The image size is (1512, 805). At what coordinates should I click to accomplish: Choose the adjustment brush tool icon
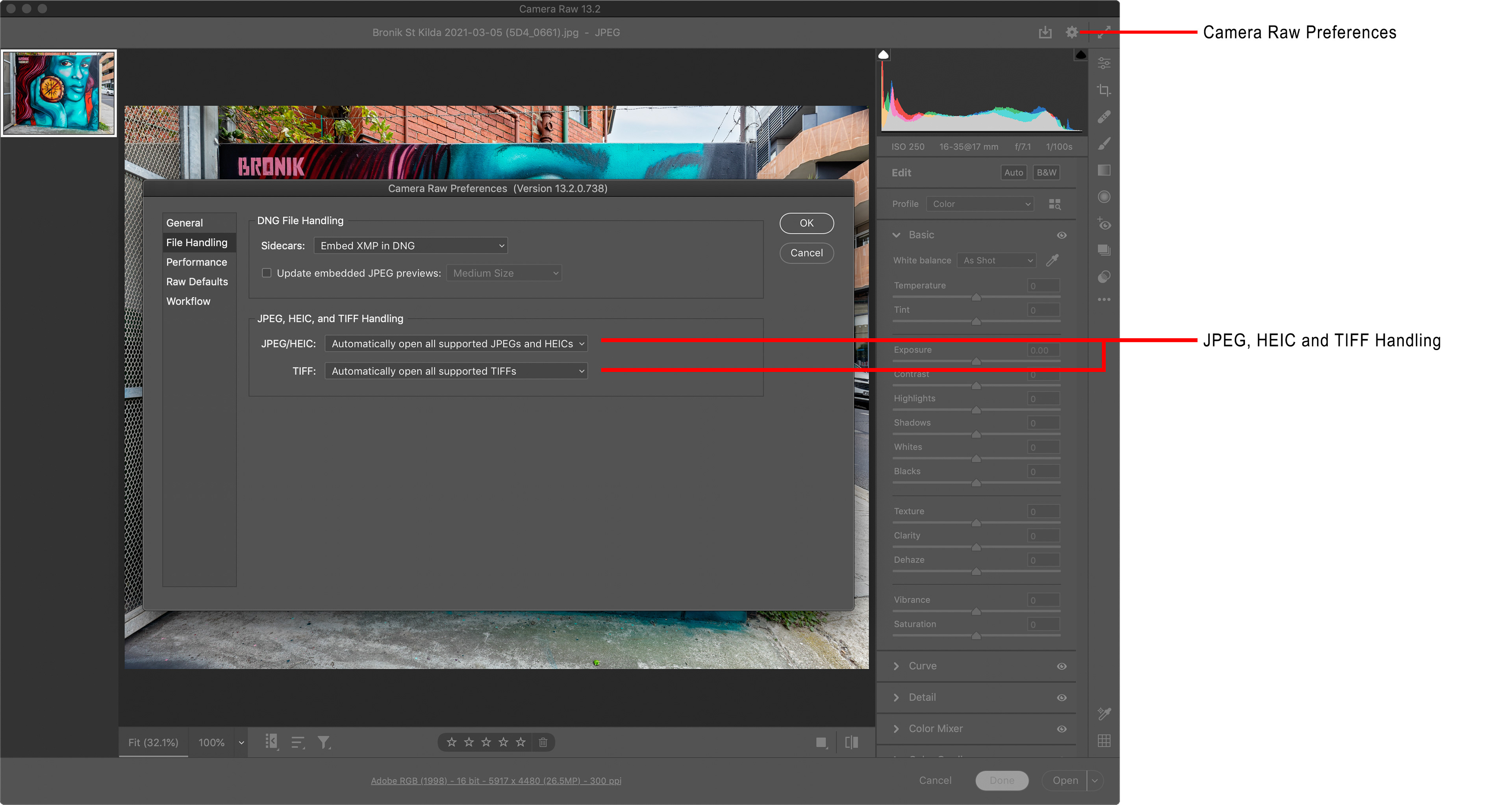(1103, 144)
